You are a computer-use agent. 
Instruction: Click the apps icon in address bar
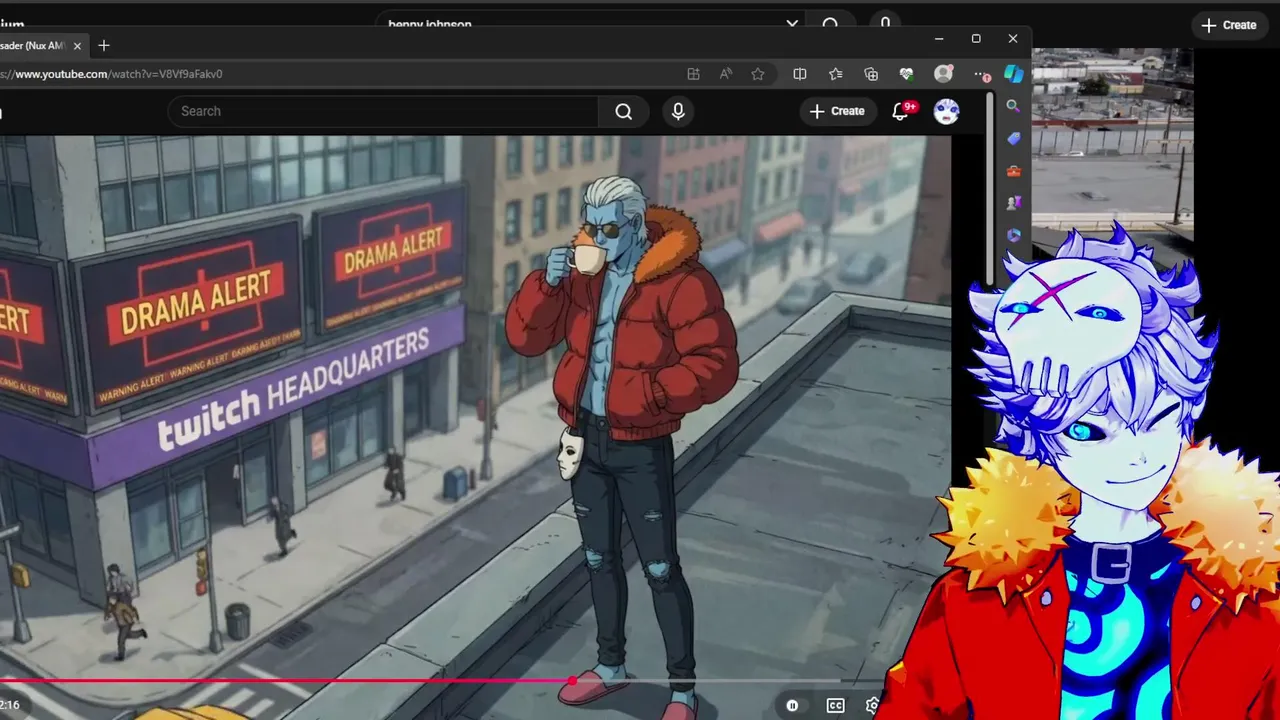click(693, 74)
